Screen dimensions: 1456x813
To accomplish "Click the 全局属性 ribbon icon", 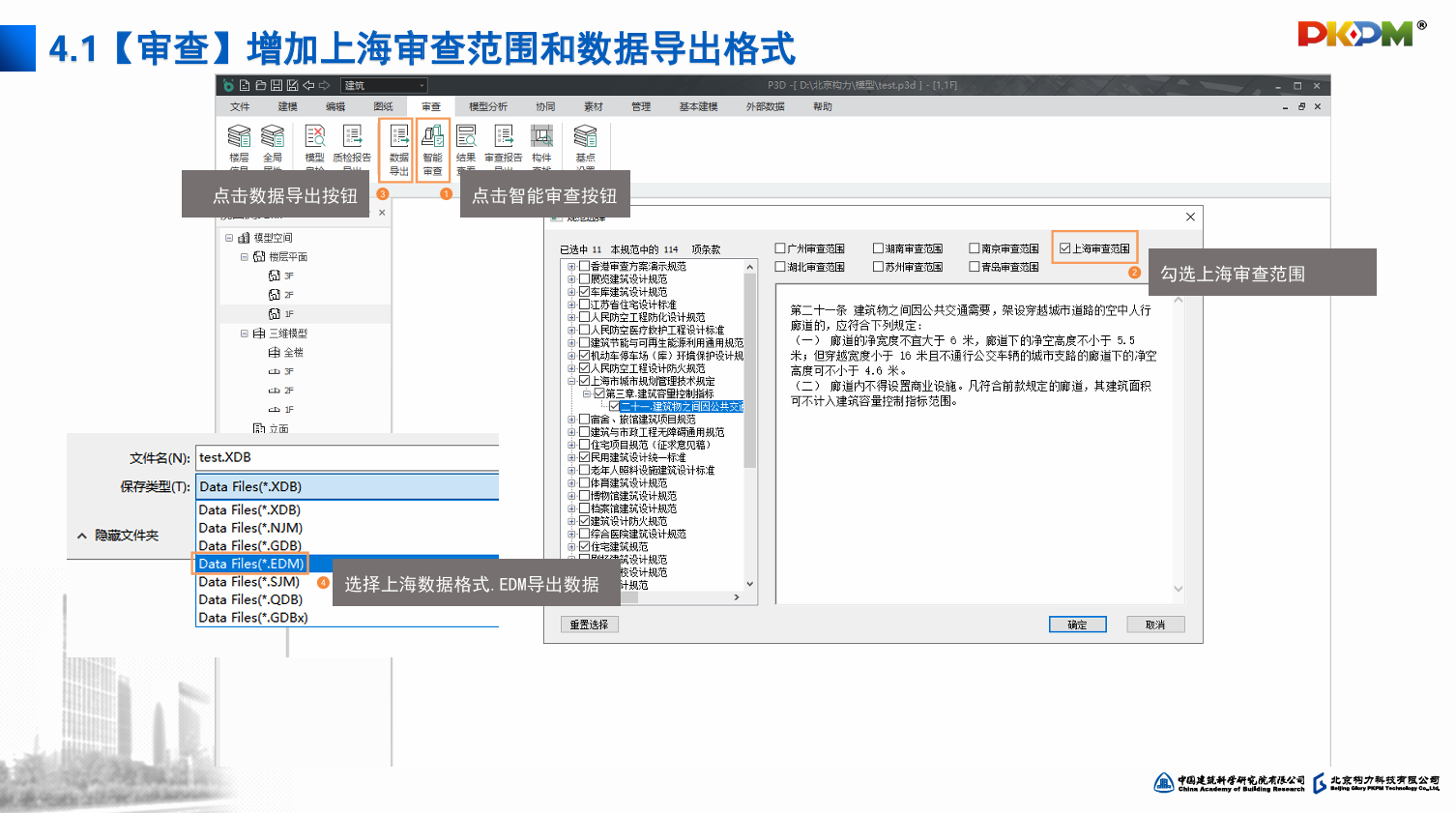I will coord(273,136).
